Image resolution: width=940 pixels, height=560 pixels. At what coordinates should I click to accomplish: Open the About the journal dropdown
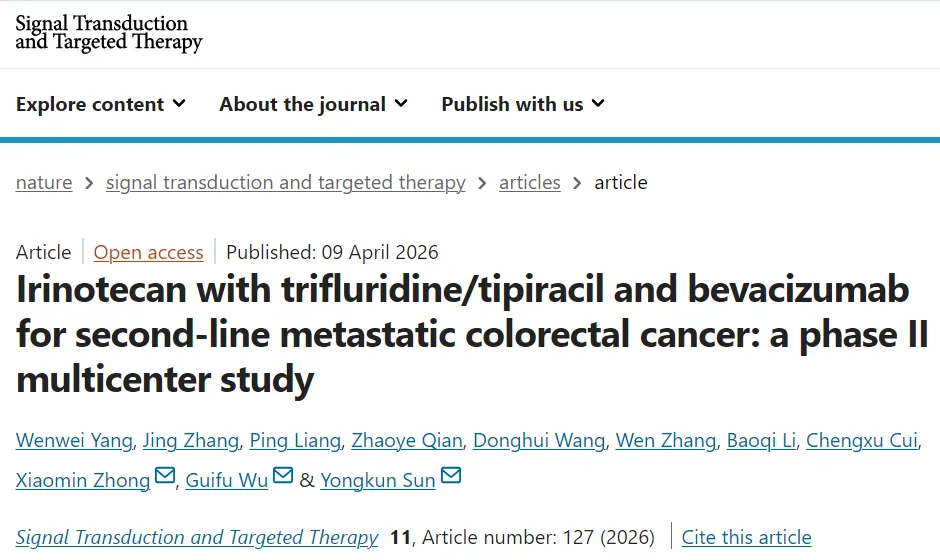313,104
